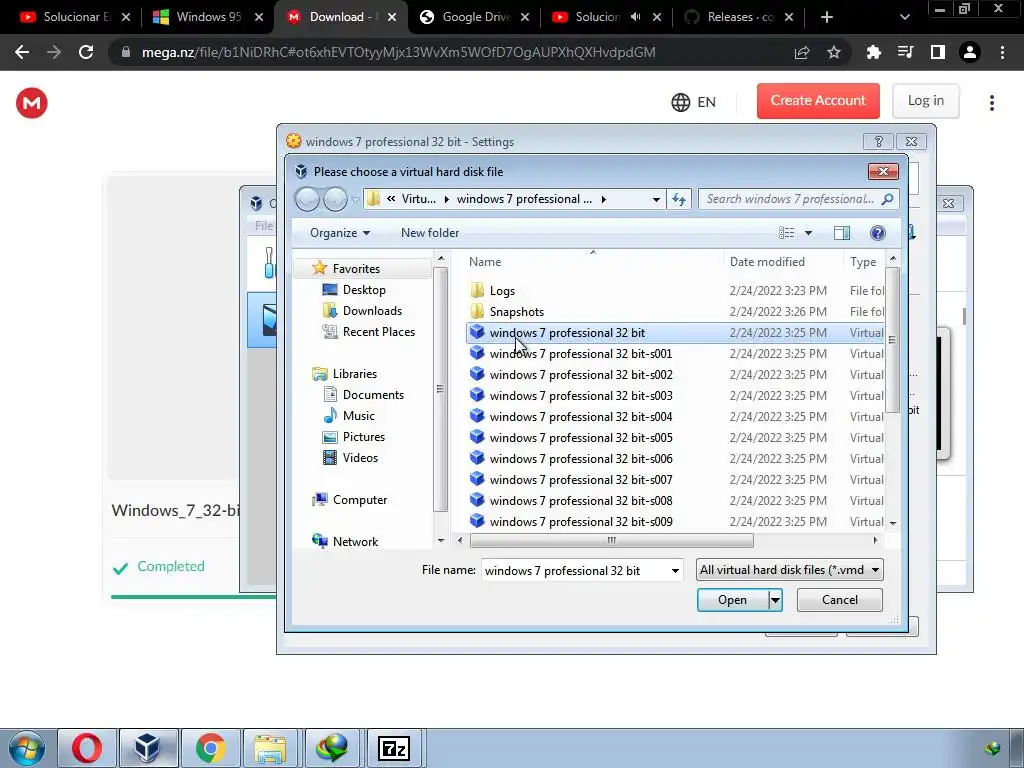The image size is (1024, 768).
Task: Open Windows Explorer from taskbar
Action: [x=270, y=748]
